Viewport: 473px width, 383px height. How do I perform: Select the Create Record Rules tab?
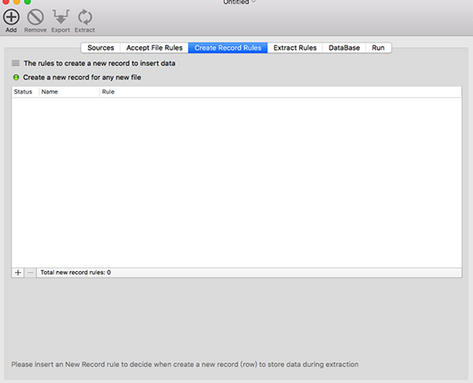point(228,48)
